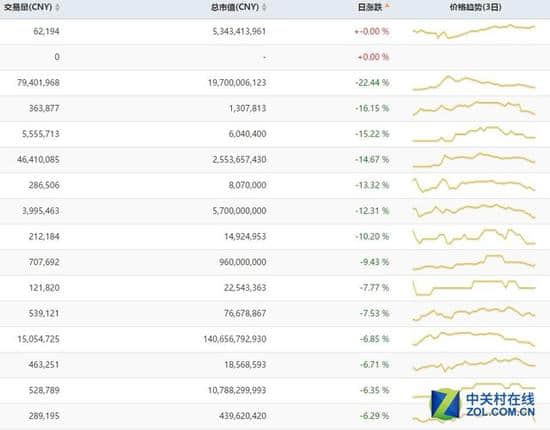Image resolution: width=550 pixels, height=430 pixels.
Task: Open sparkline chart for -6.85 % row
Action: click(474, 339)
